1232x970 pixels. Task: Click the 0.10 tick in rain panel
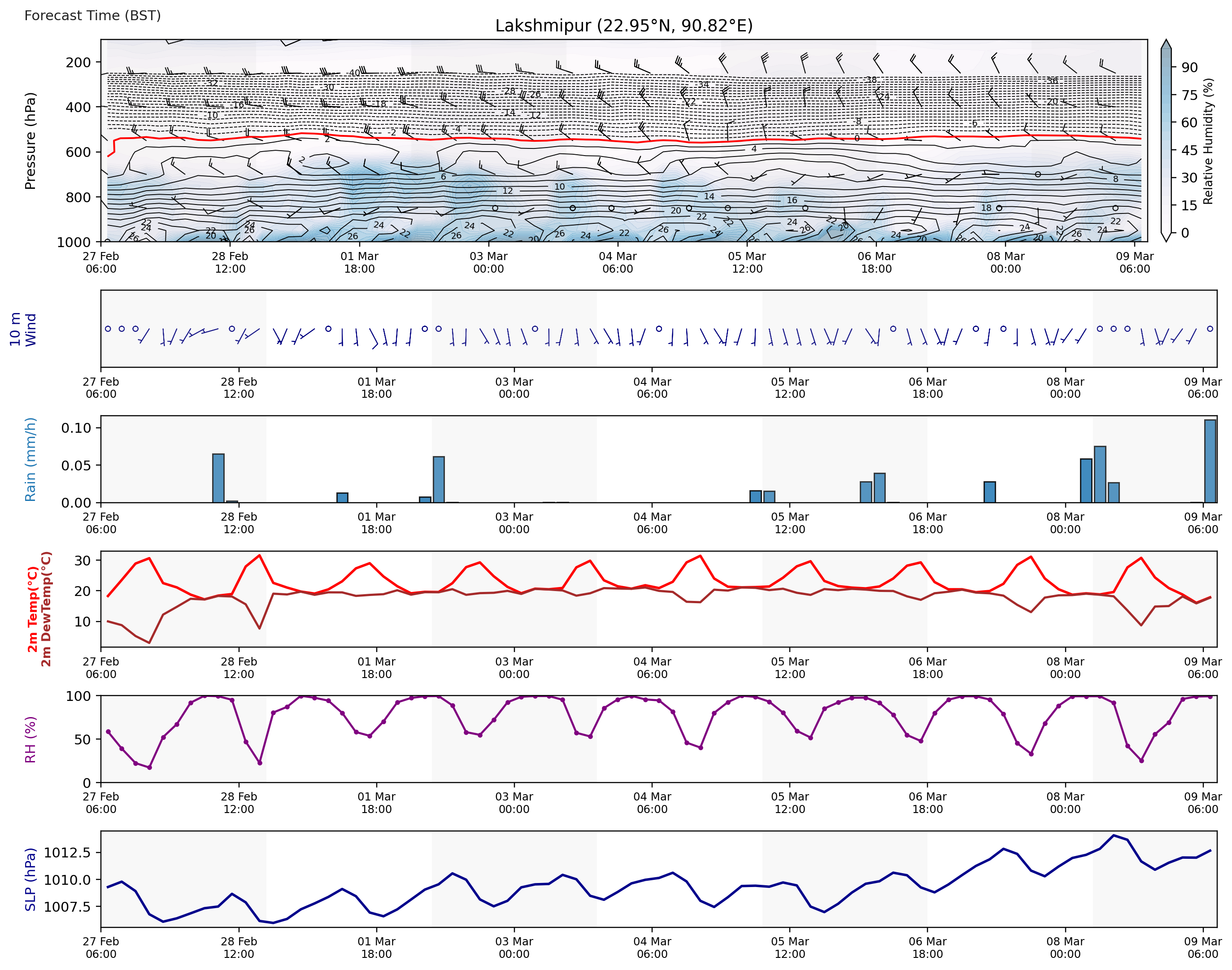click(x=76, y=428)
